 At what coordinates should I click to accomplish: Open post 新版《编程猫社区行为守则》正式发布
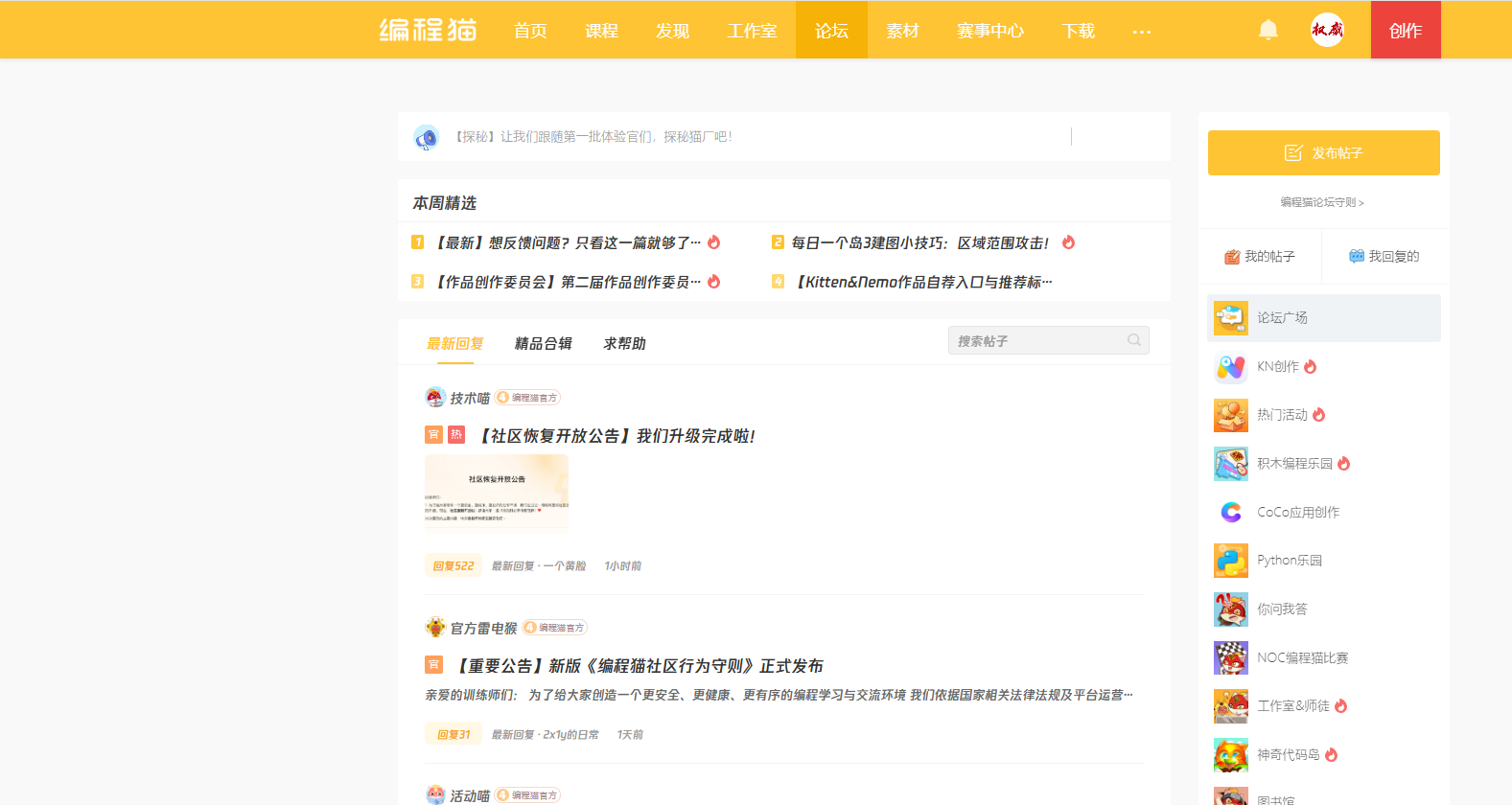click(x=639, y=666)
